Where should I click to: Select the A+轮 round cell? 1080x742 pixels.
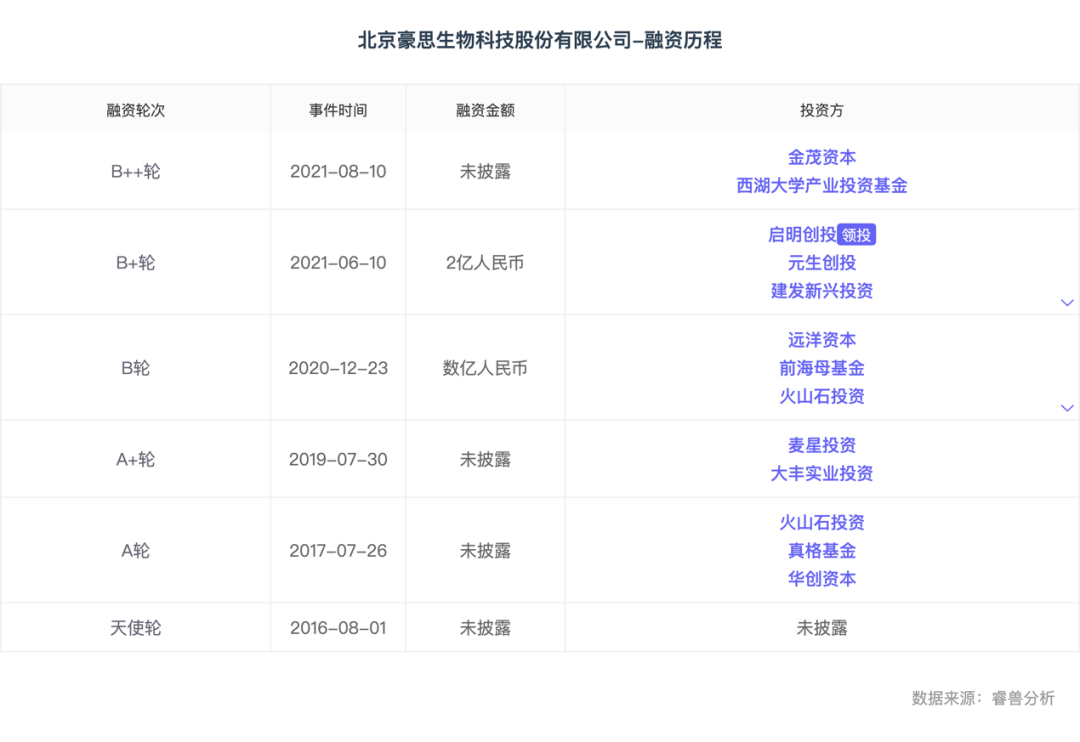pos(136,460)
